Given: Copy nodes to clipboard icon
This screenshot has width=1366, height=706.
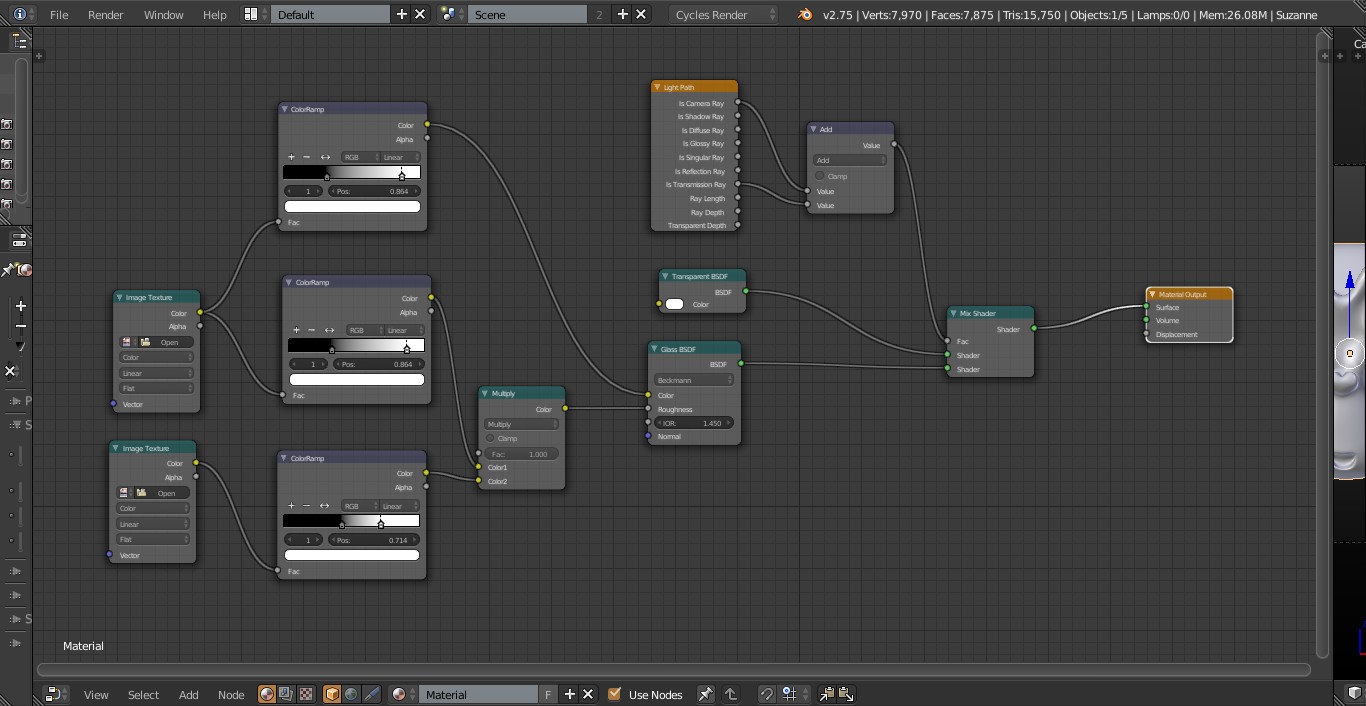Looking at the screenshot, I should coord(827,694).
